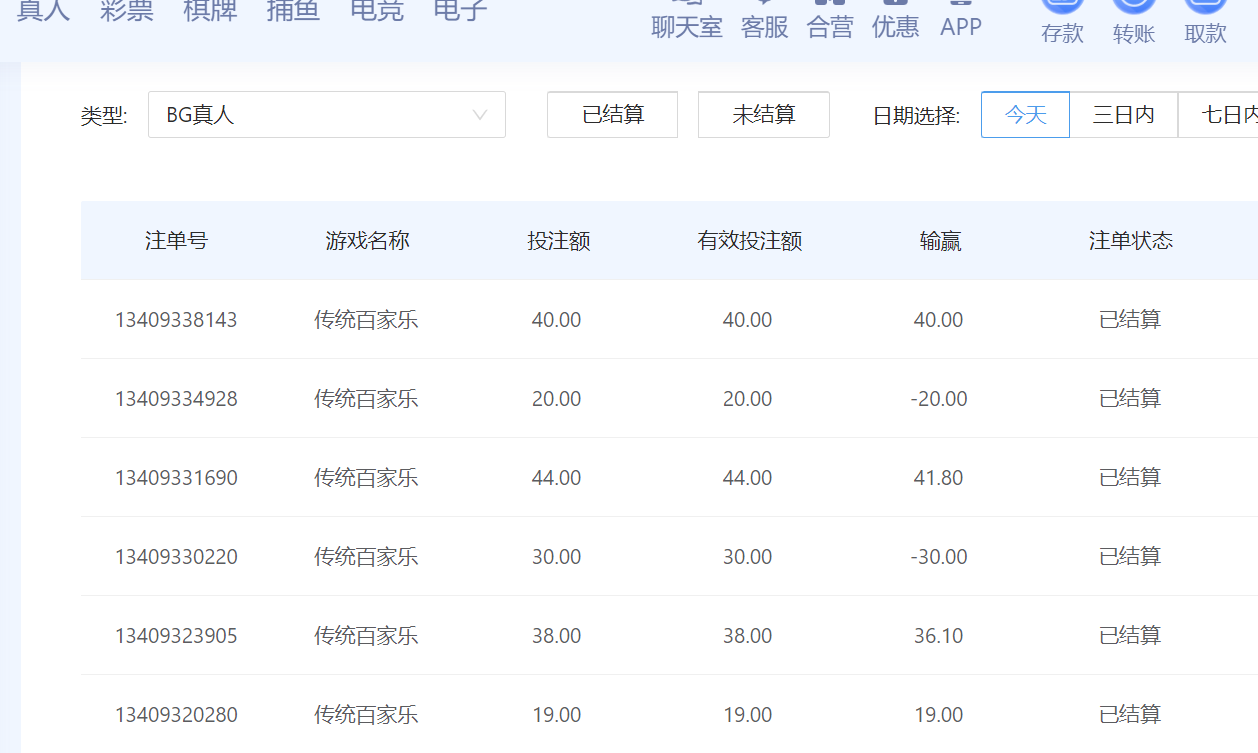Click the 取款 withdrawal icon

pyautogui.click(x=1205, y=20)
